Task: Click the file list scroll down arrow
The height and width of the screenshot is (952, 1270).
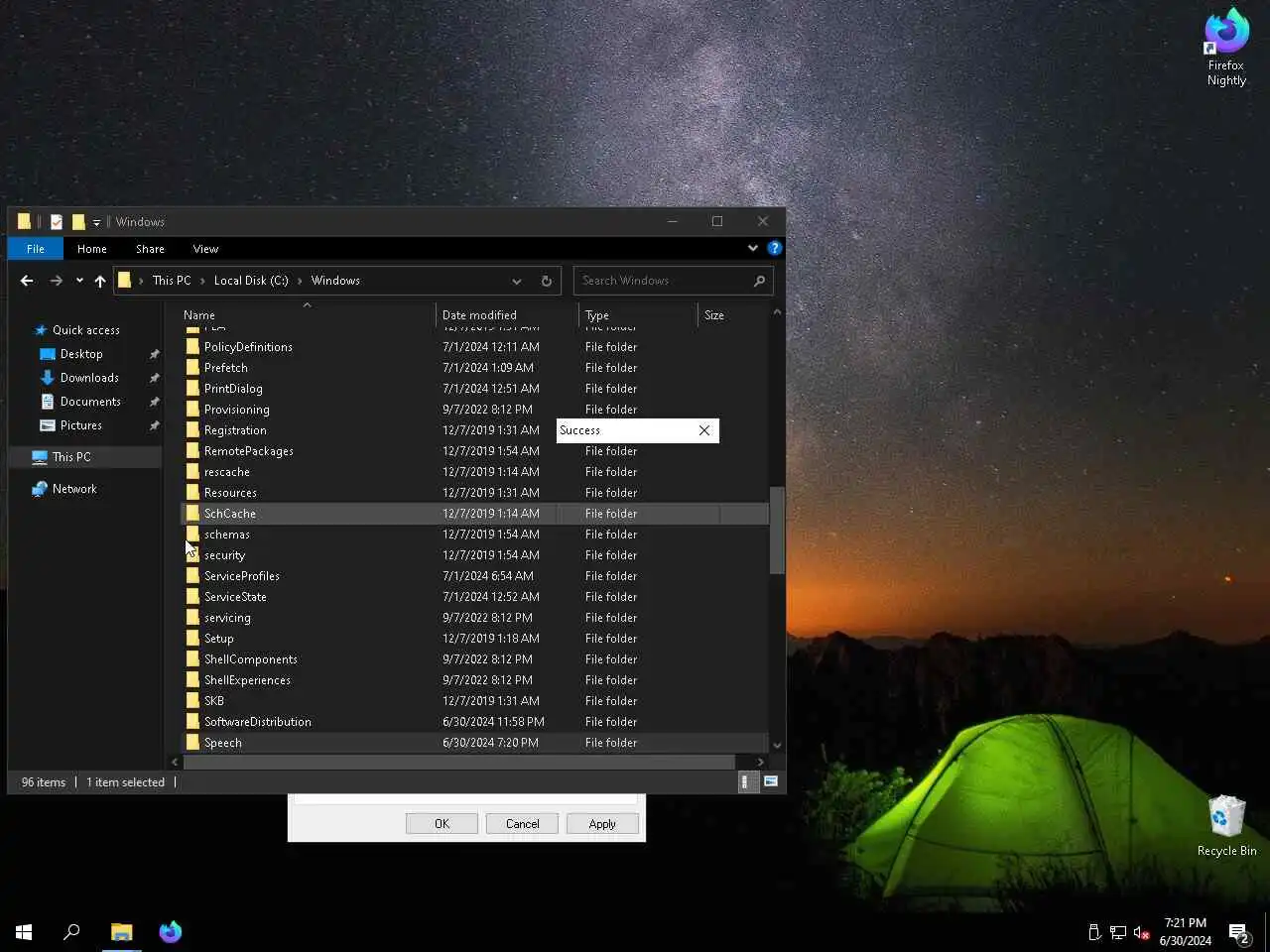Action: point(777,745)
